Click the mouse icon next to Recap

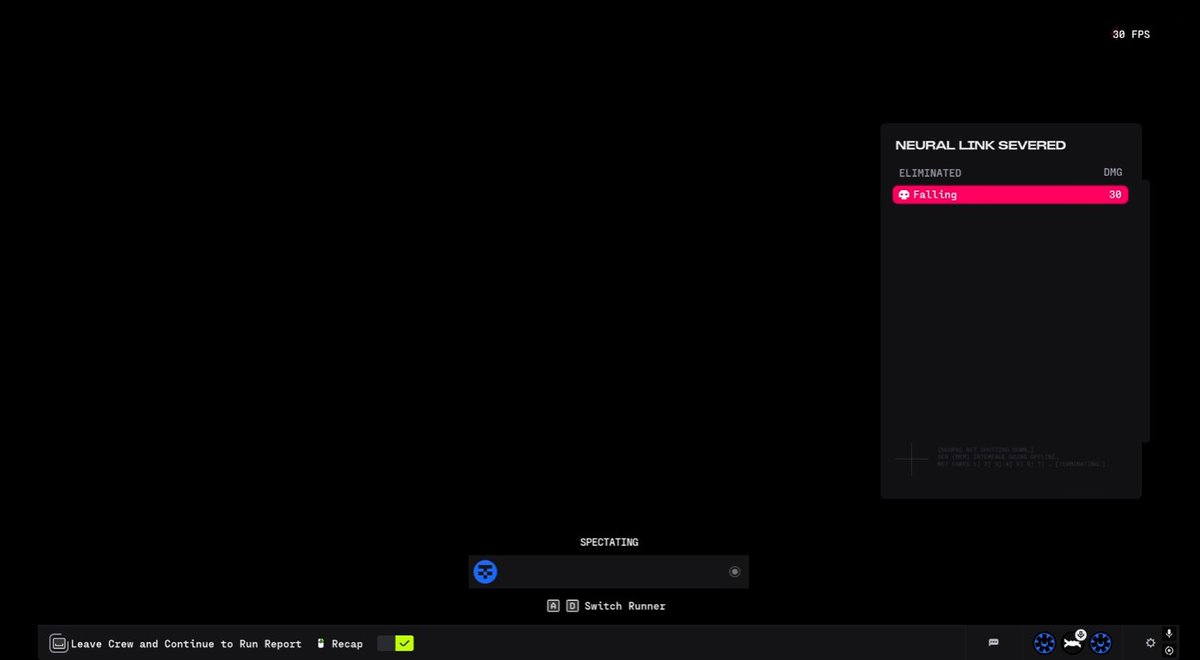tap(321, 644)
